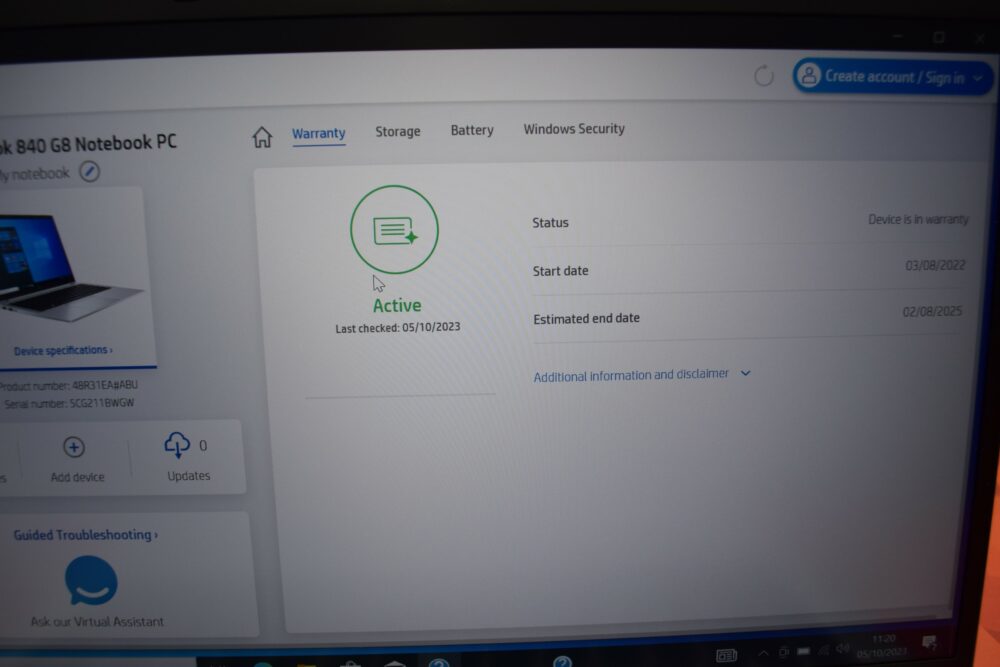The height and width of the screenshot is (667, 1000).
Task: Switch to the Storage tab
Action: pyautogui.click(x=398, y=131)
